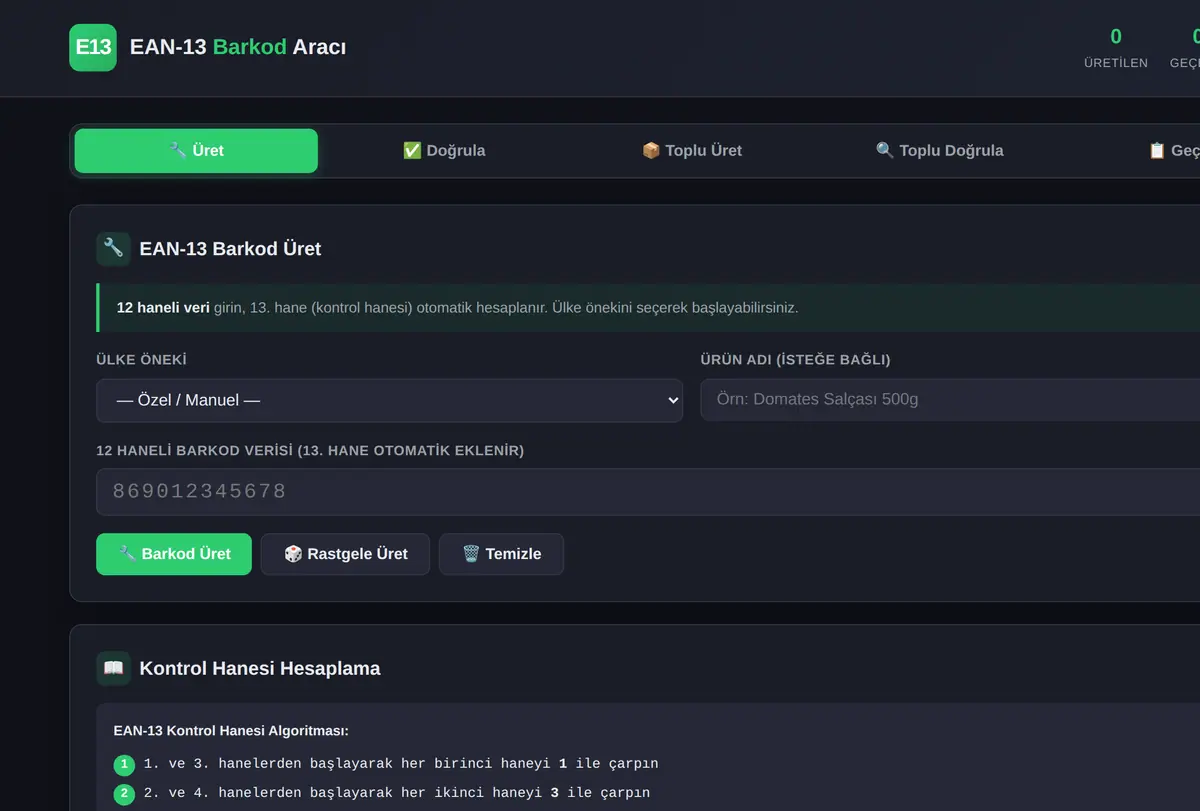
Task: Click the 12 HANELİ BARKOD VERİSİ label
Action: 310,451
